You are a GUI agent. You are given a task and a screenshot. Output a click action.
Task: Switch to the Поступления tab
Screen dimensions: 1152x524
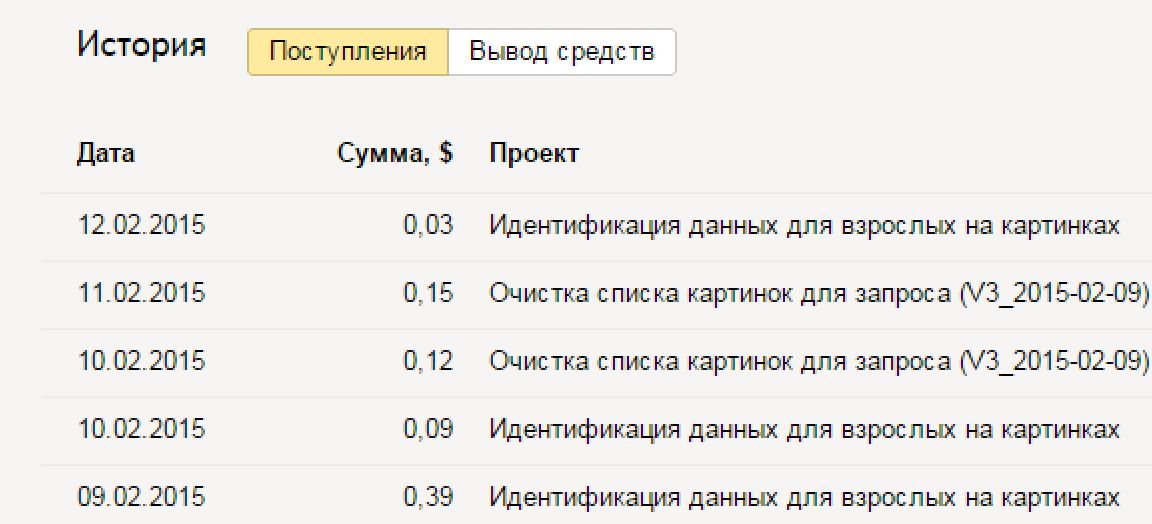pos(347,52)
